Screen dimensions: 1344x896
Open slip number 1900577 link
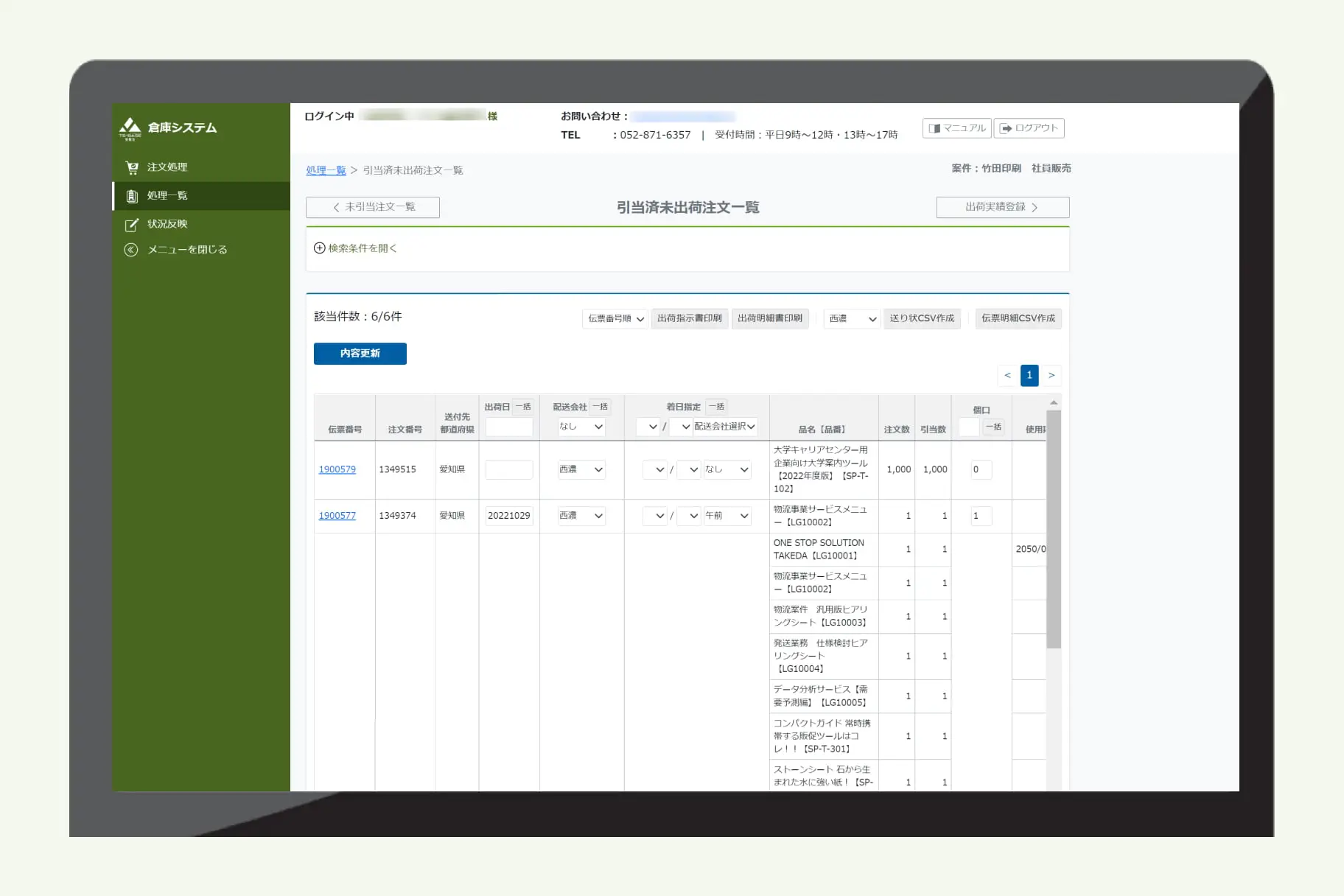(x=337, y=516)
